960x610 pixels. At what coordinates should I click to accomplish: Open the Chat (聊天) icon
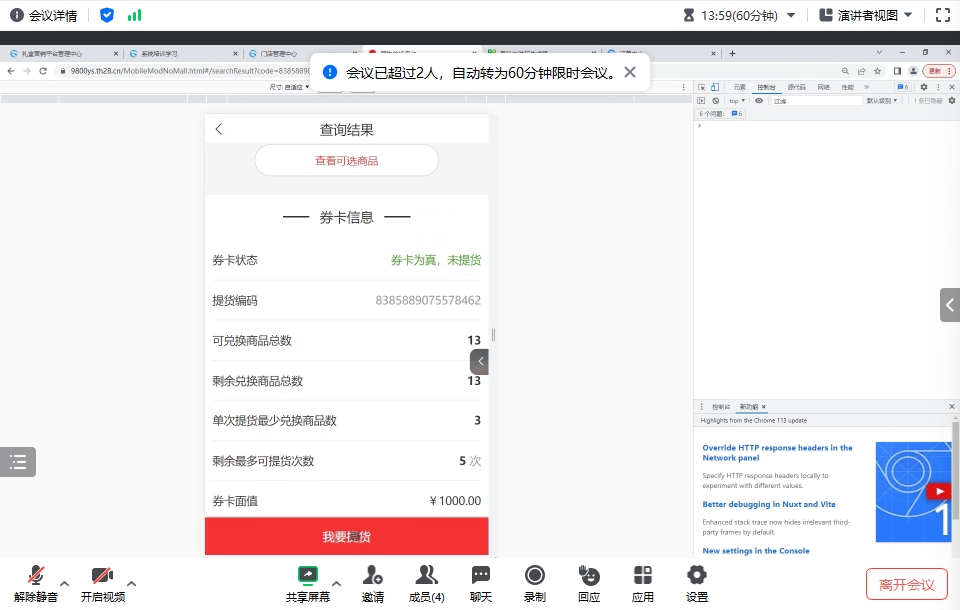pyautogui.click(x=481, y=575)
